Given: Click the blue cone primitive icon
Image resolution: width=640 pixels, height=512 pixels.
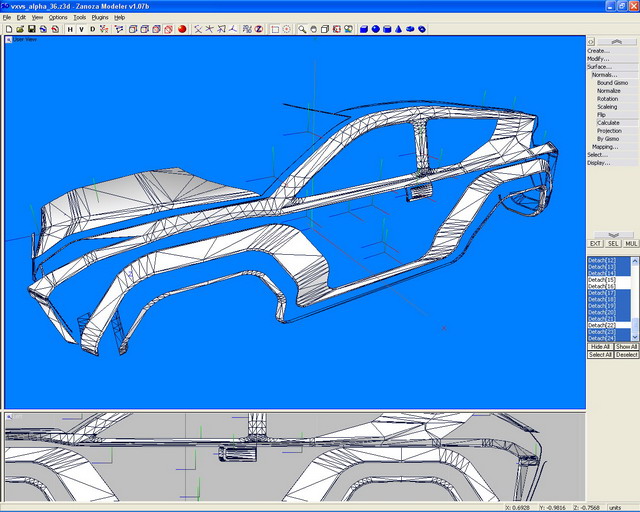Looking at the screenshot, I should coord(399,29).
